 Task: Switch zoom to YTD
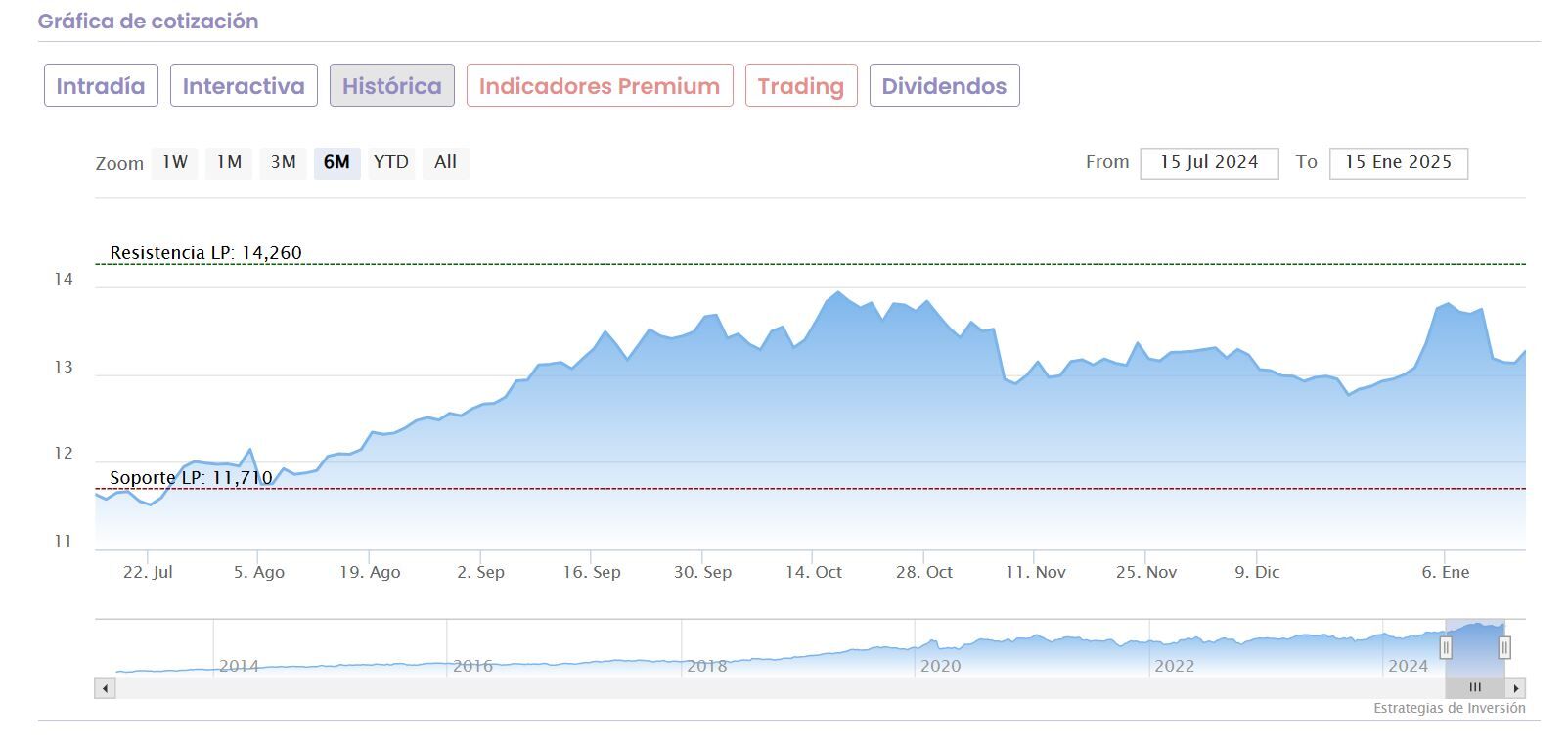[391, 162]
